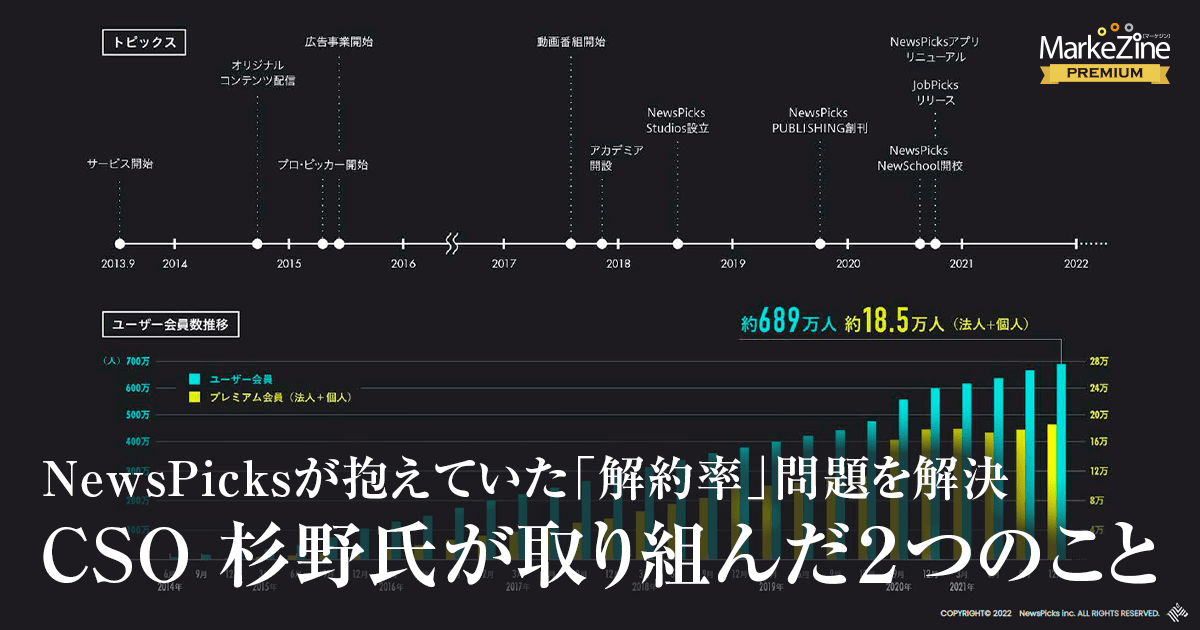Click the MarkeZine Premium logo
Viewport: 1200px width, 630px height.
pos(1104,53)
